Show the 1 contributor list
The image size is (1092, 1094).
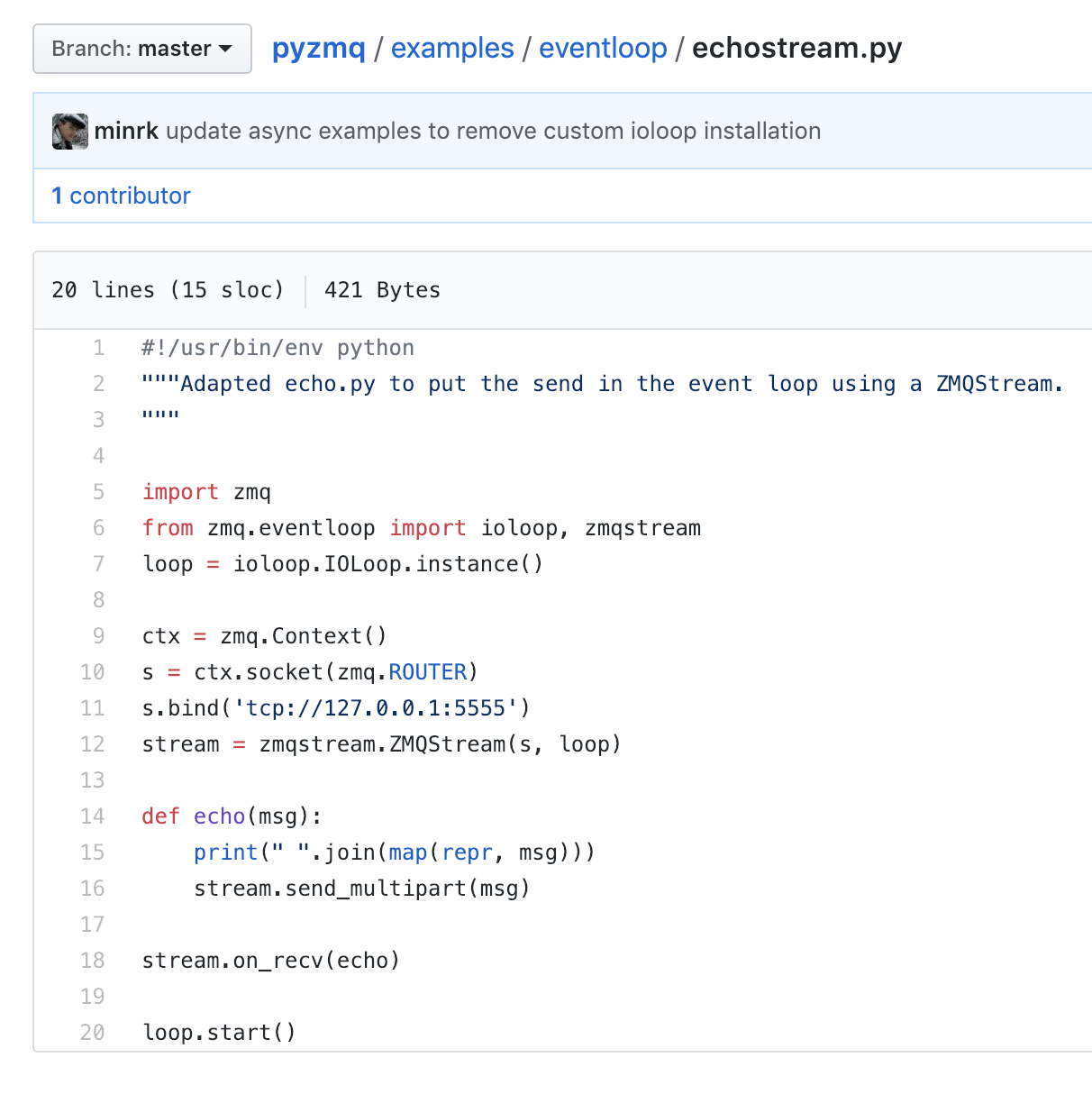pos(122,196)
